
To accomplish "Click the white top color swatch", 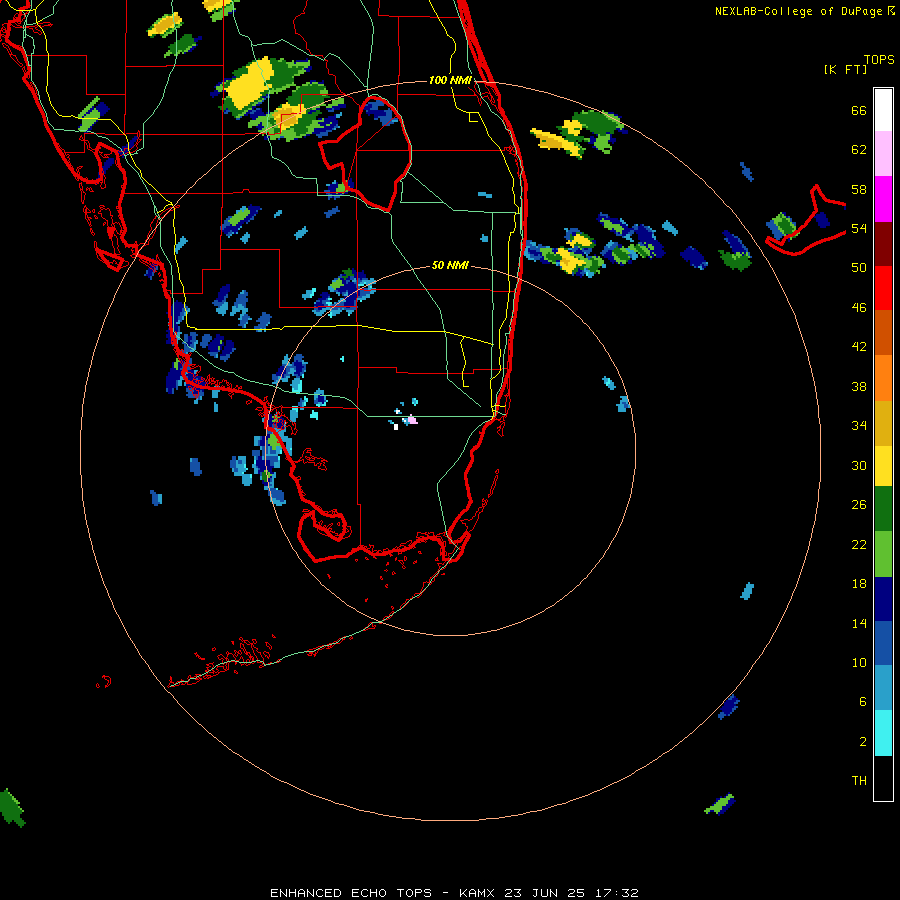I will 883,110.
